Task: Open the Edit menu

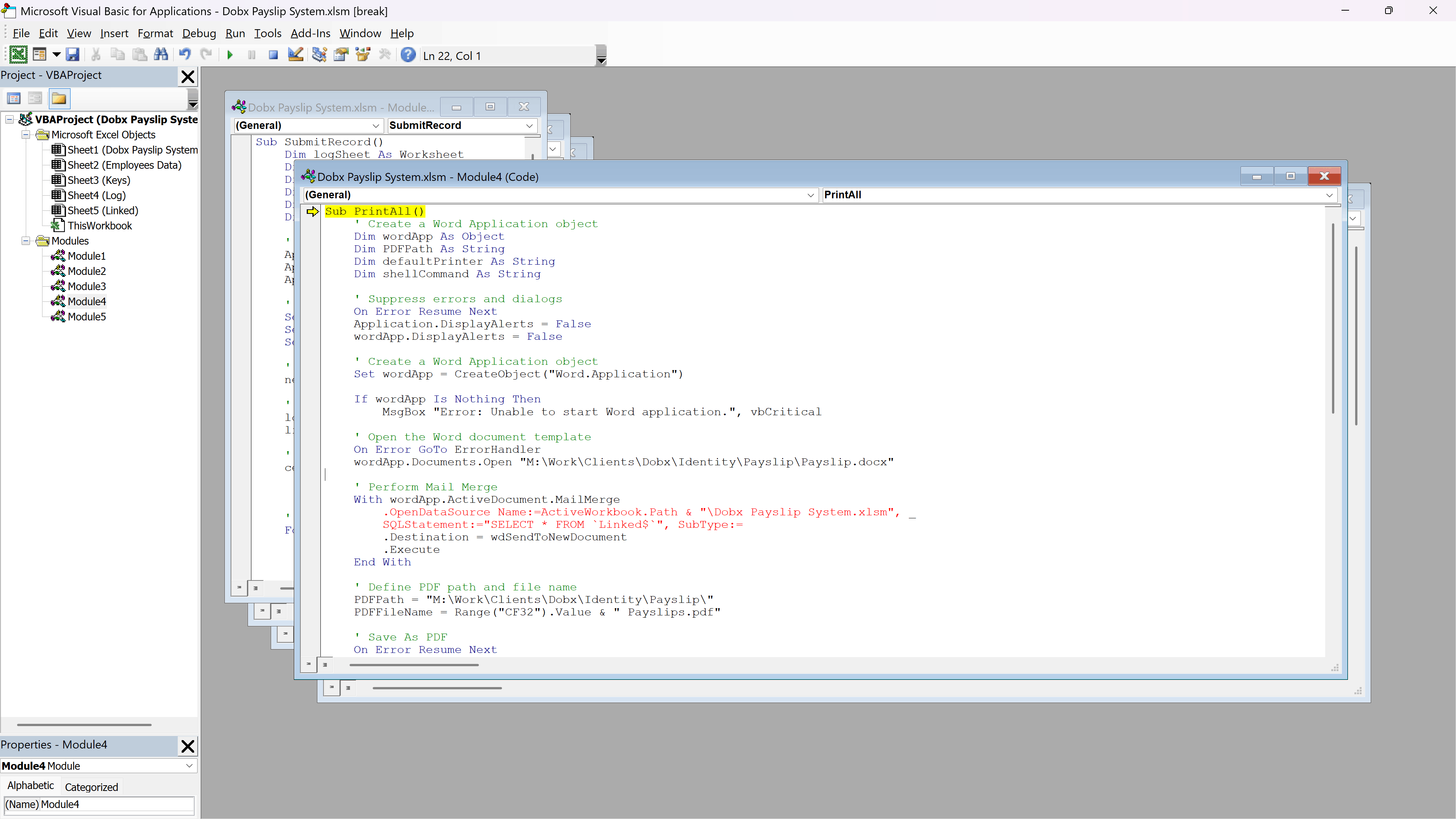Action: [48, 33]
